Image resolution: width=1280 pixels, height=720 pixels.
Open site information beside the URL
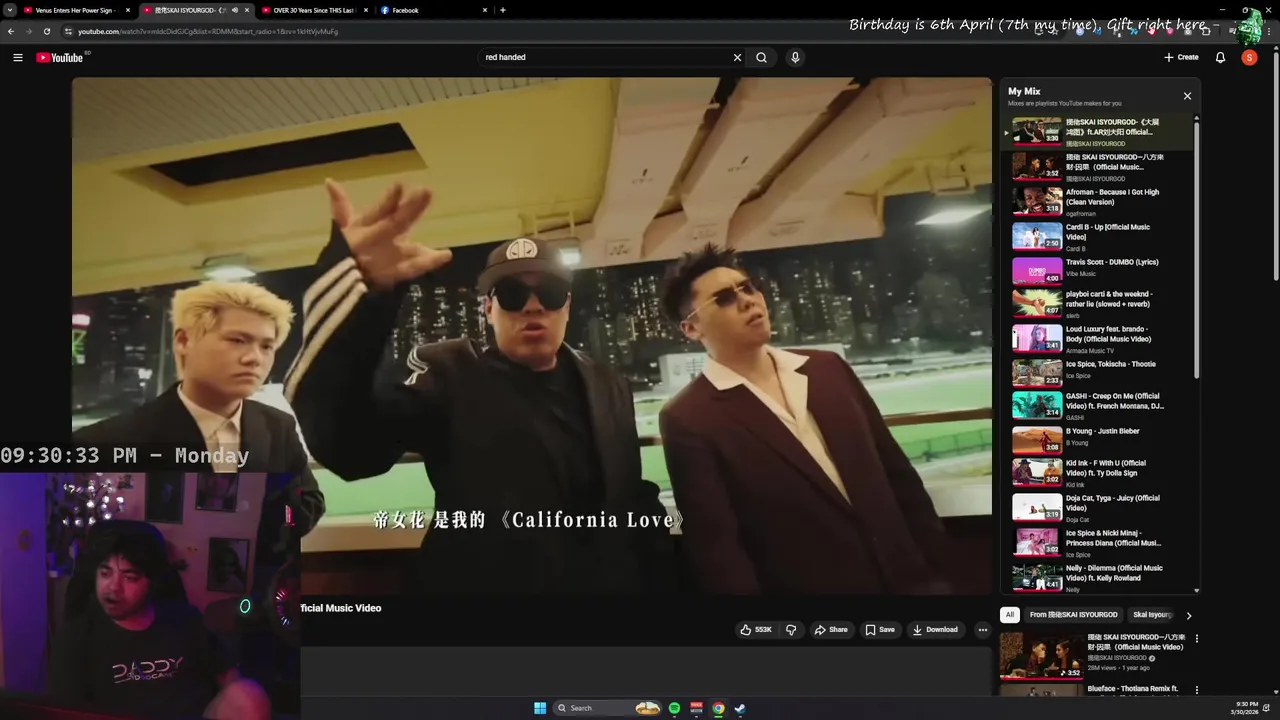(68, 31)
